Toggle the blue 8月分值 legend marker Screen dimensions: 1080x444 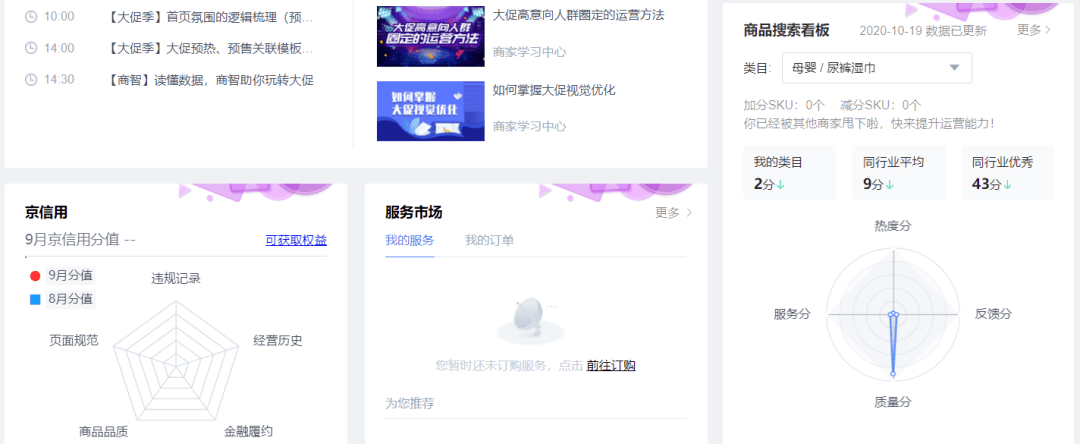35,299
